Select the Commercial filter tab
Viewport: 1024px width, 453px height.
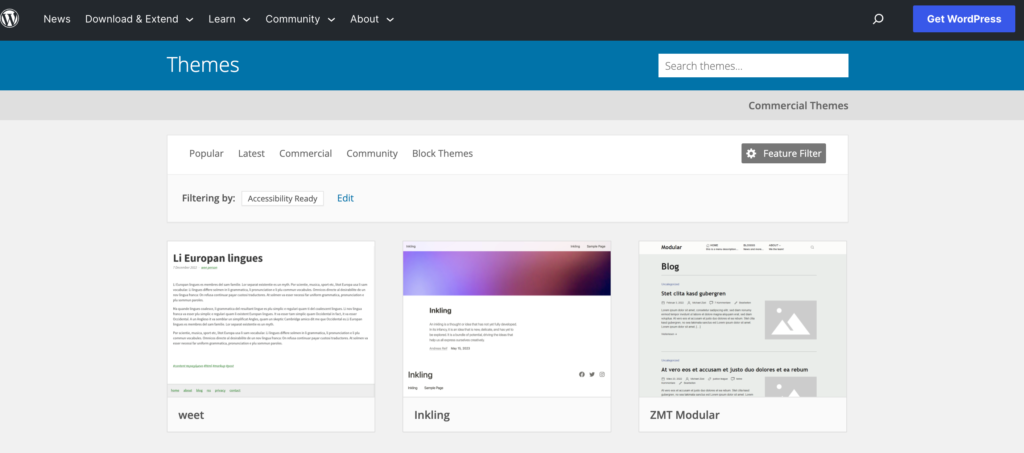tap(305, 154)
